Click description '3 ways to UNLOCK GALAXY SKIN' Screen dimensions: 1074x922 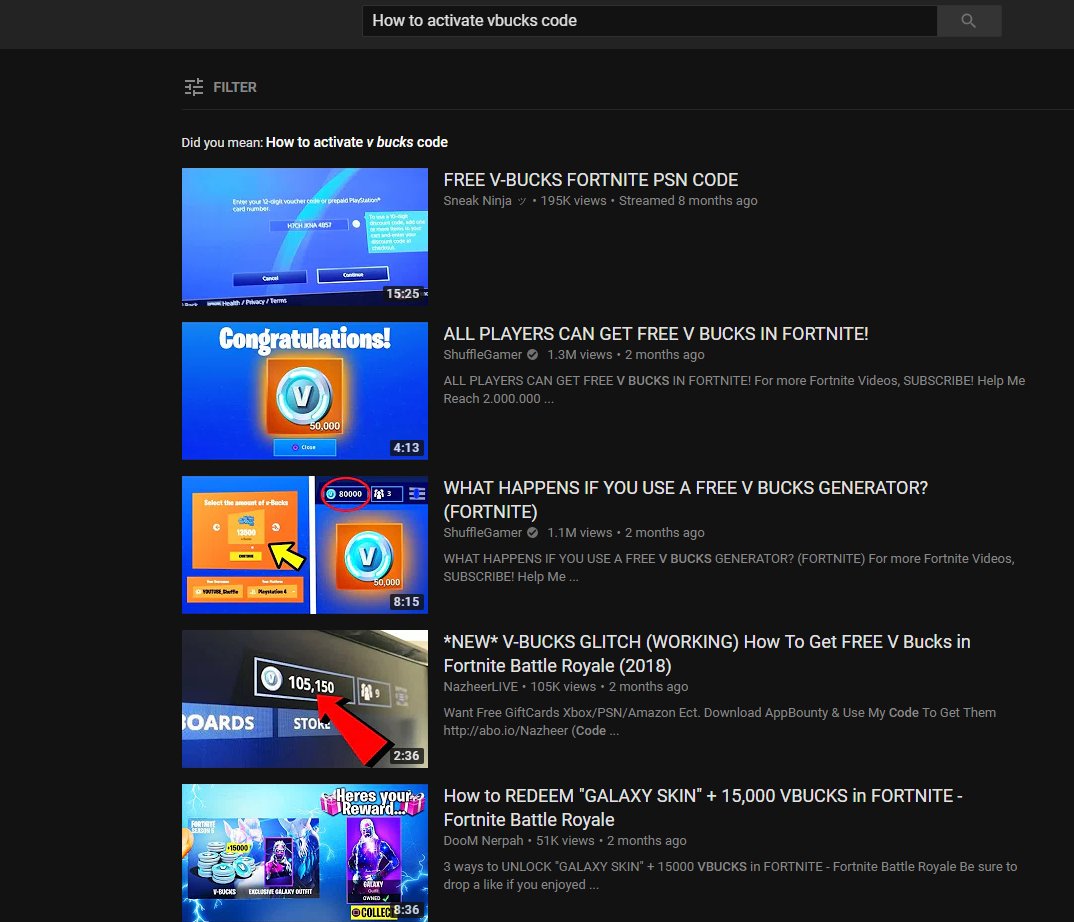click(x=730, y=875)
